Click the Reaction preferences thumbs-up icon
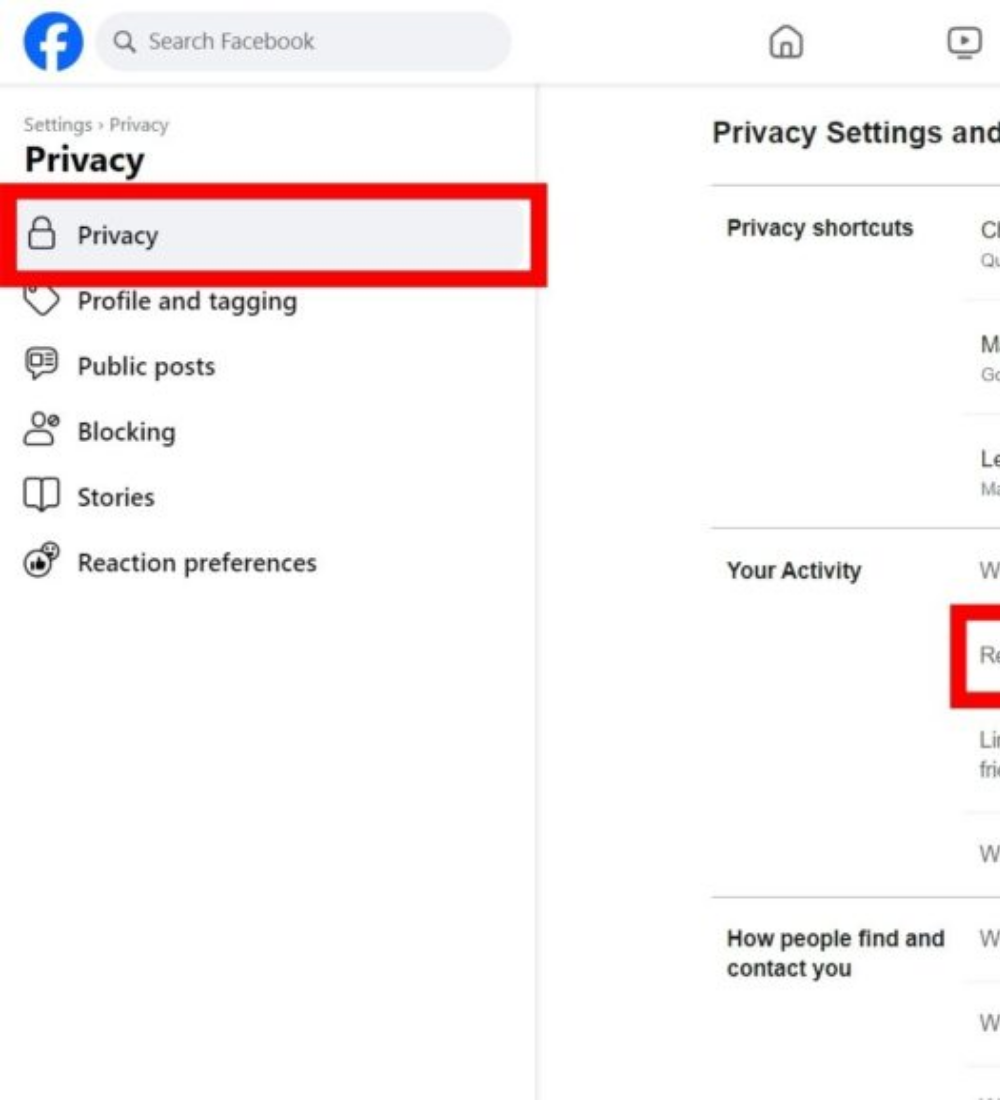The image size is (1000, 1100). pyautogui.click(x=41, y=561)
